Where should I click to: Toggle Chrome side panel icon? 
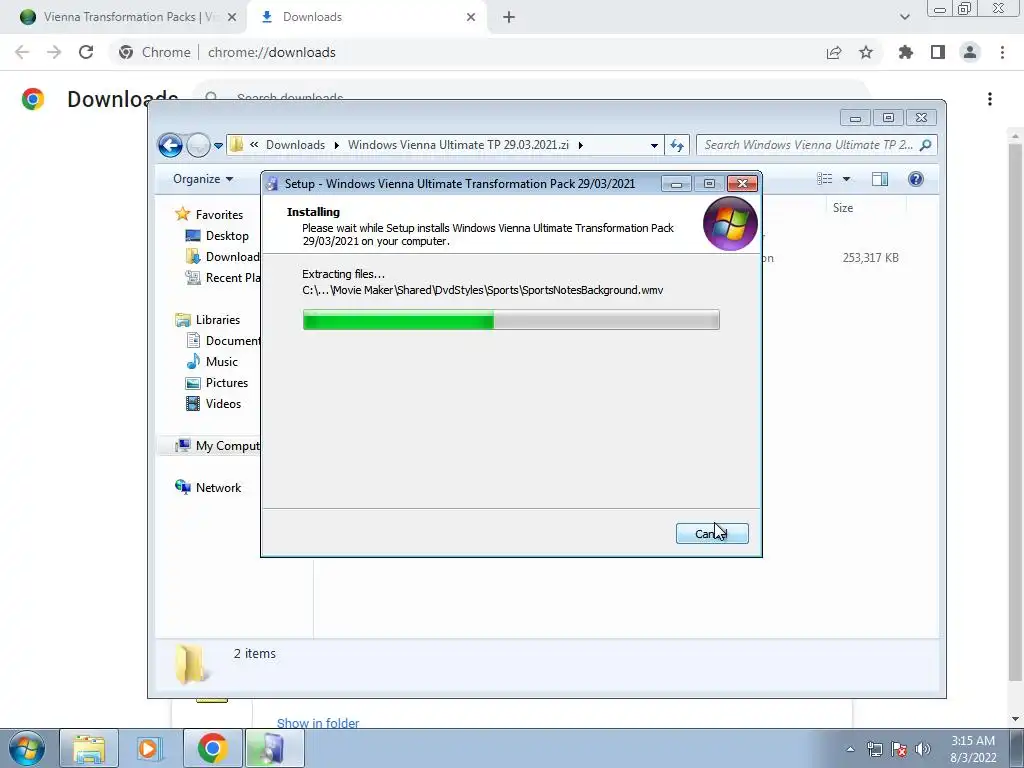point(938,52)
